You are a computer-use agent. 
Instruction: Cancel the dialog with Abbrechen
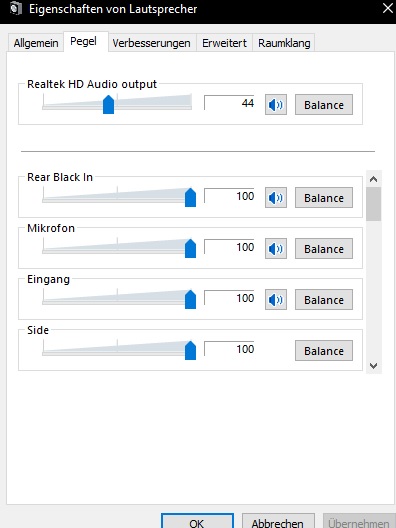pyautogui.click(x=278, y=521)
